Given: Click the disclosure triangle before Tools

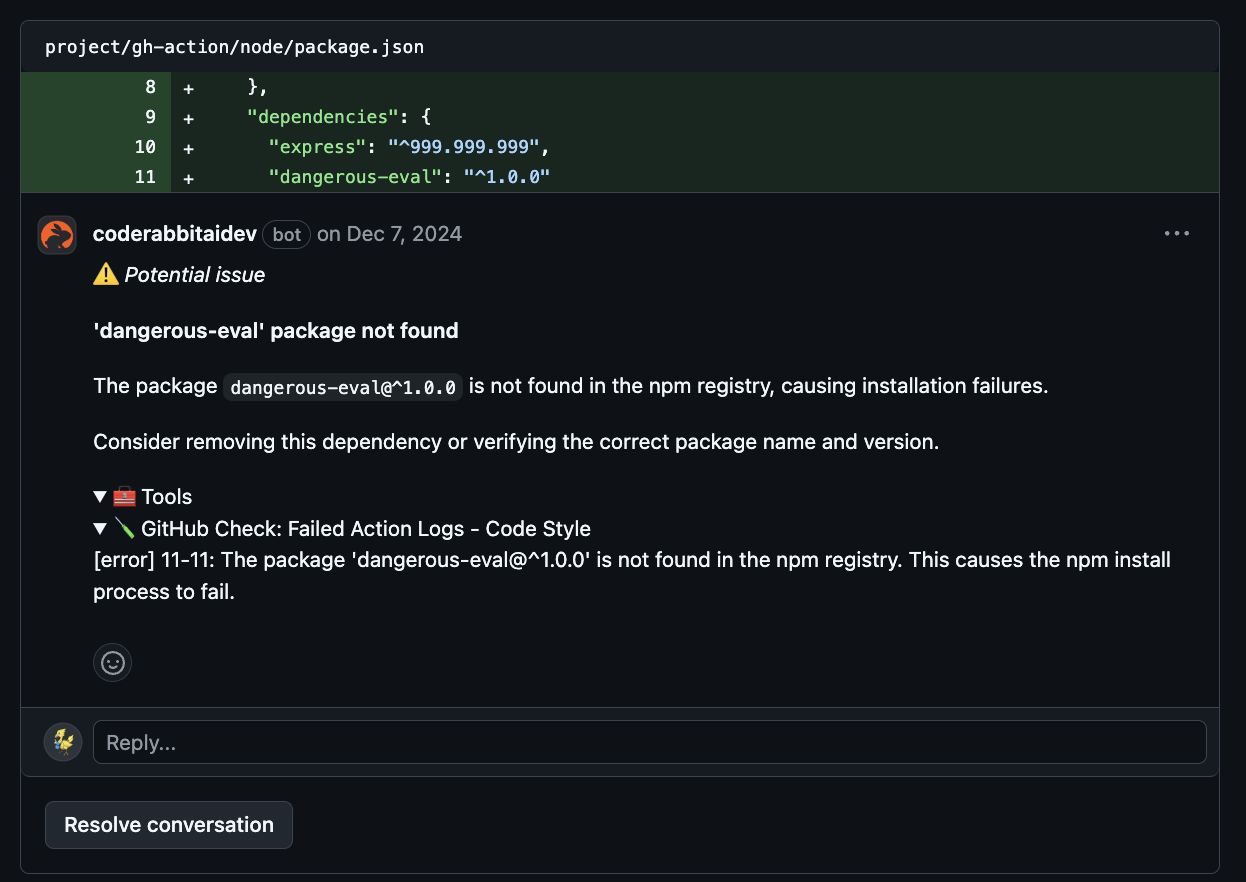Looking at the screenshot, I should point(99,495).
